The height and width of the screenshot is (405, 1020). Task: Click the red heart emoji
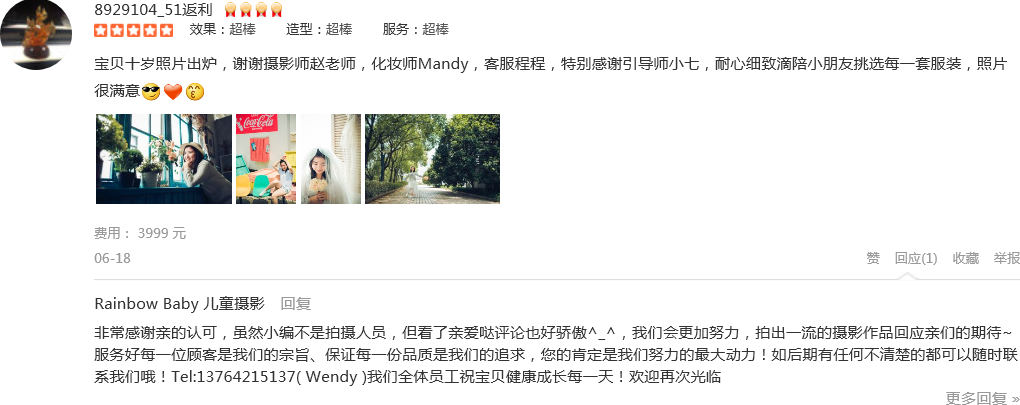pyautogui.click(x=172, y=92)
